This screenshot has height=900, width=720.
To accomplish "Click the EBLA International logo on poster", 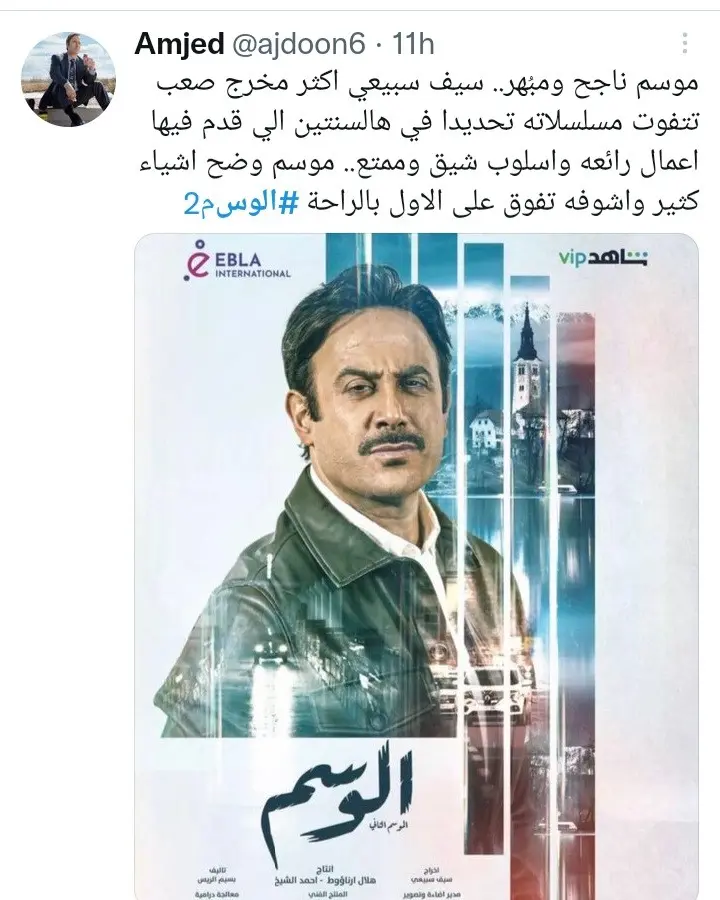I will pos(238,264).
